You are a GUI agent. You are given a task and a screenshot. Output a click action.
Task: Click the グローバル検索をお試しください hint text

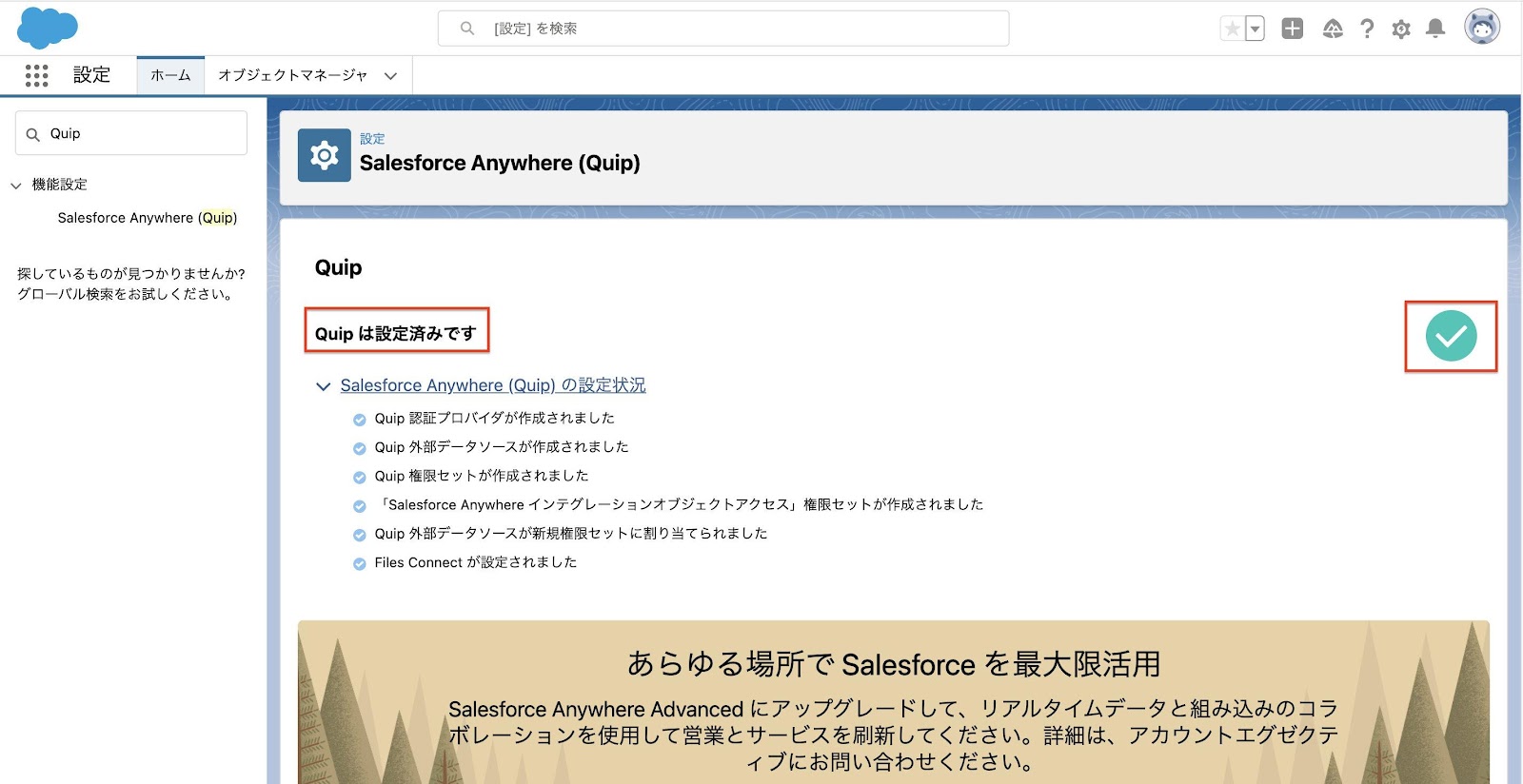tap(127, 294)
